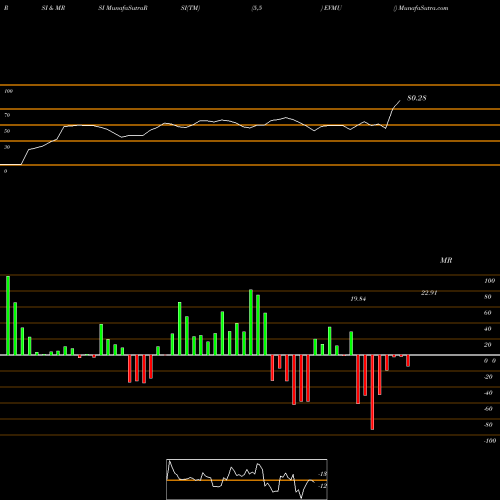Click the -18 label in mini chart

[323, 474]
